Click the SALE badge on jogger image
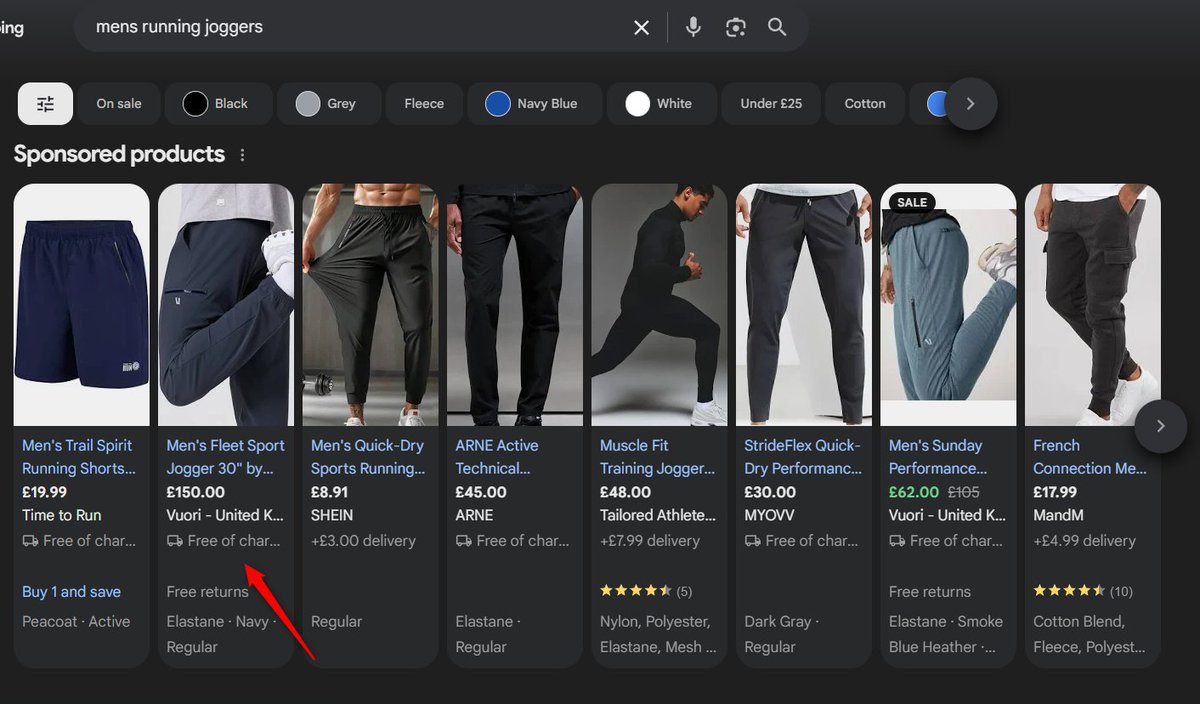Screen dimensions: 1200x704 pyautogui.click(x=911, y=202)
